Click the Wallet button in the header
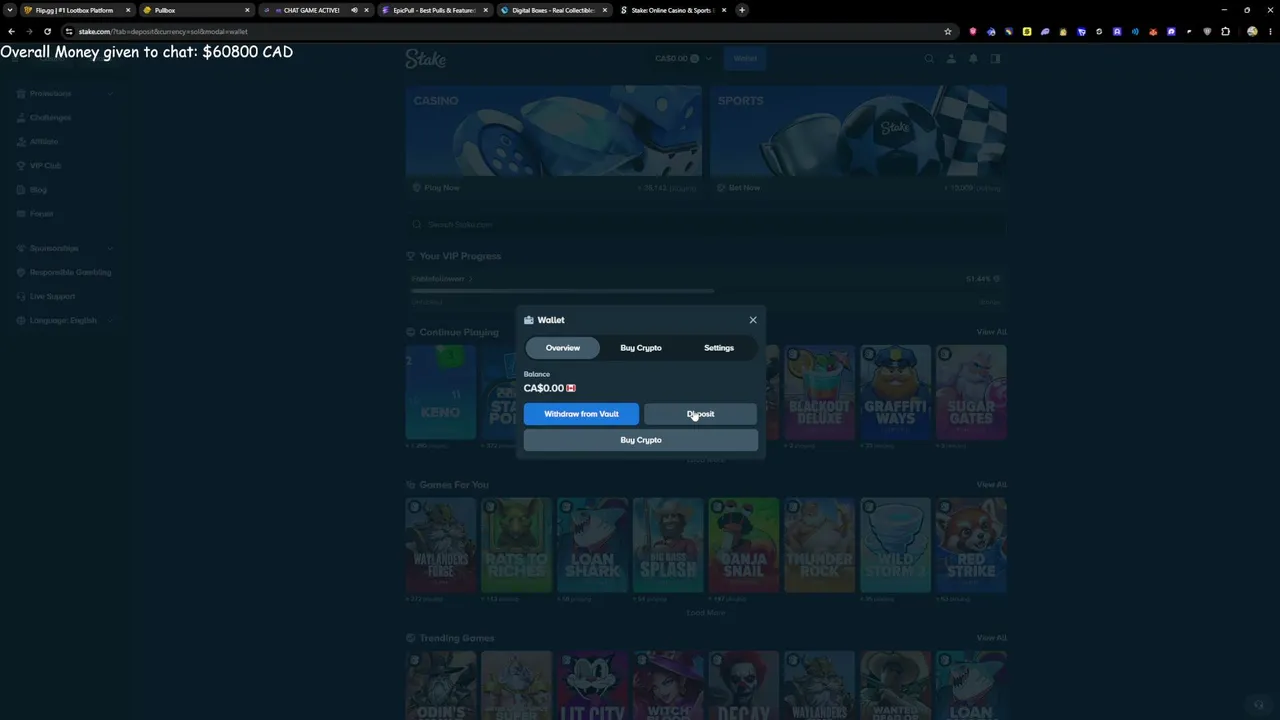 (x=745, y=58)
